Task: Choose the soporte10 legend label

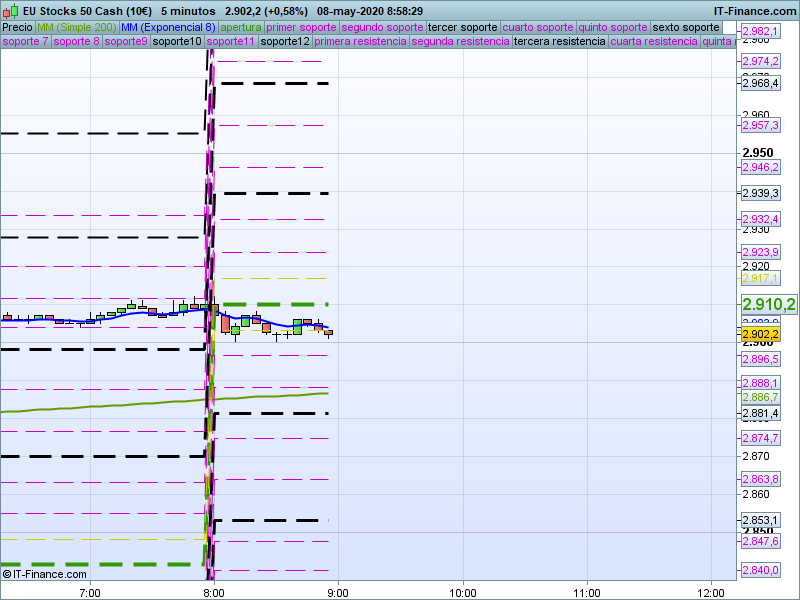Action: pyautogui.click(x=177, y=42)
